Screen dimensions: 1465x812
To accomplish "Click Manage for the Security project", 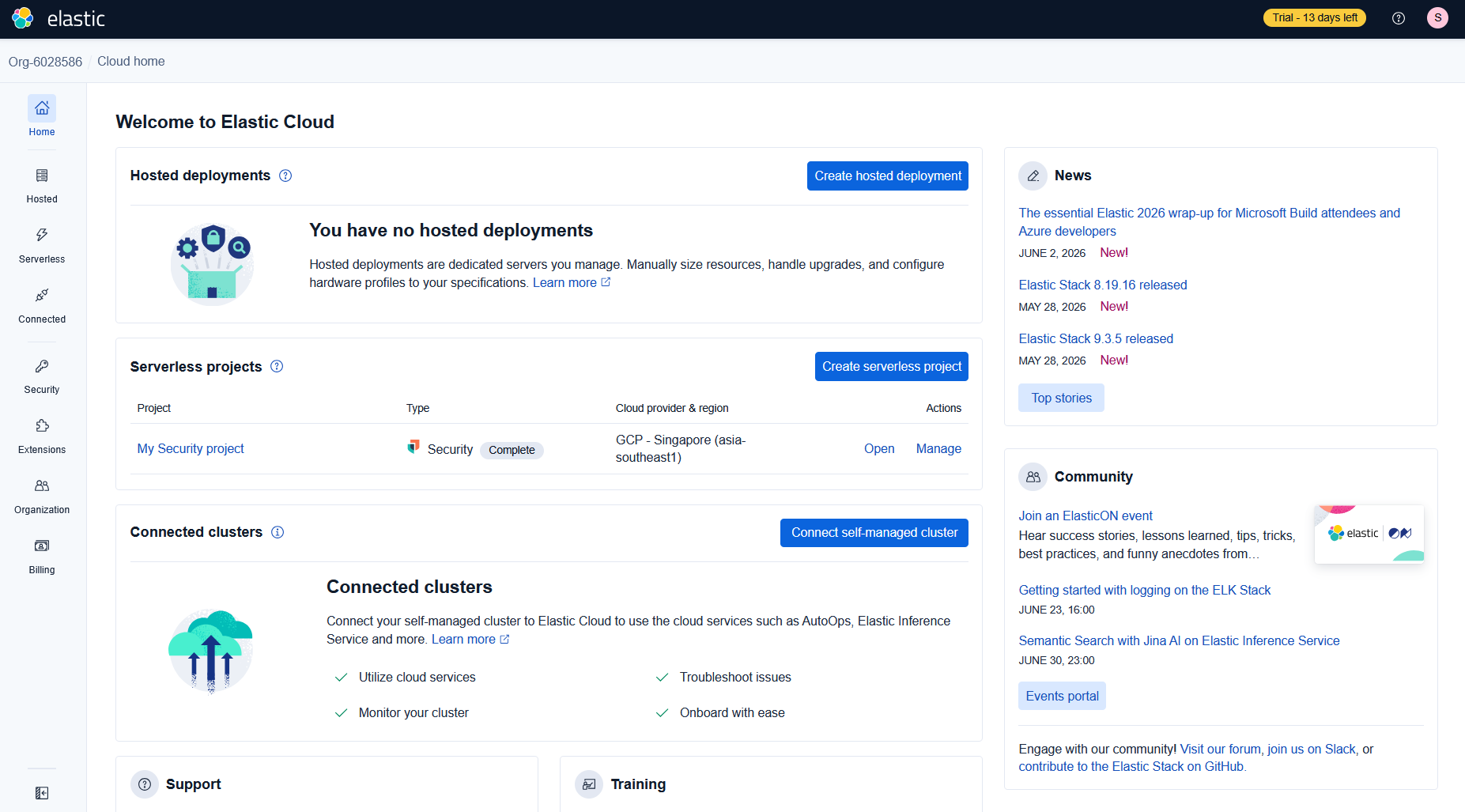I will (x=938, y=448).
